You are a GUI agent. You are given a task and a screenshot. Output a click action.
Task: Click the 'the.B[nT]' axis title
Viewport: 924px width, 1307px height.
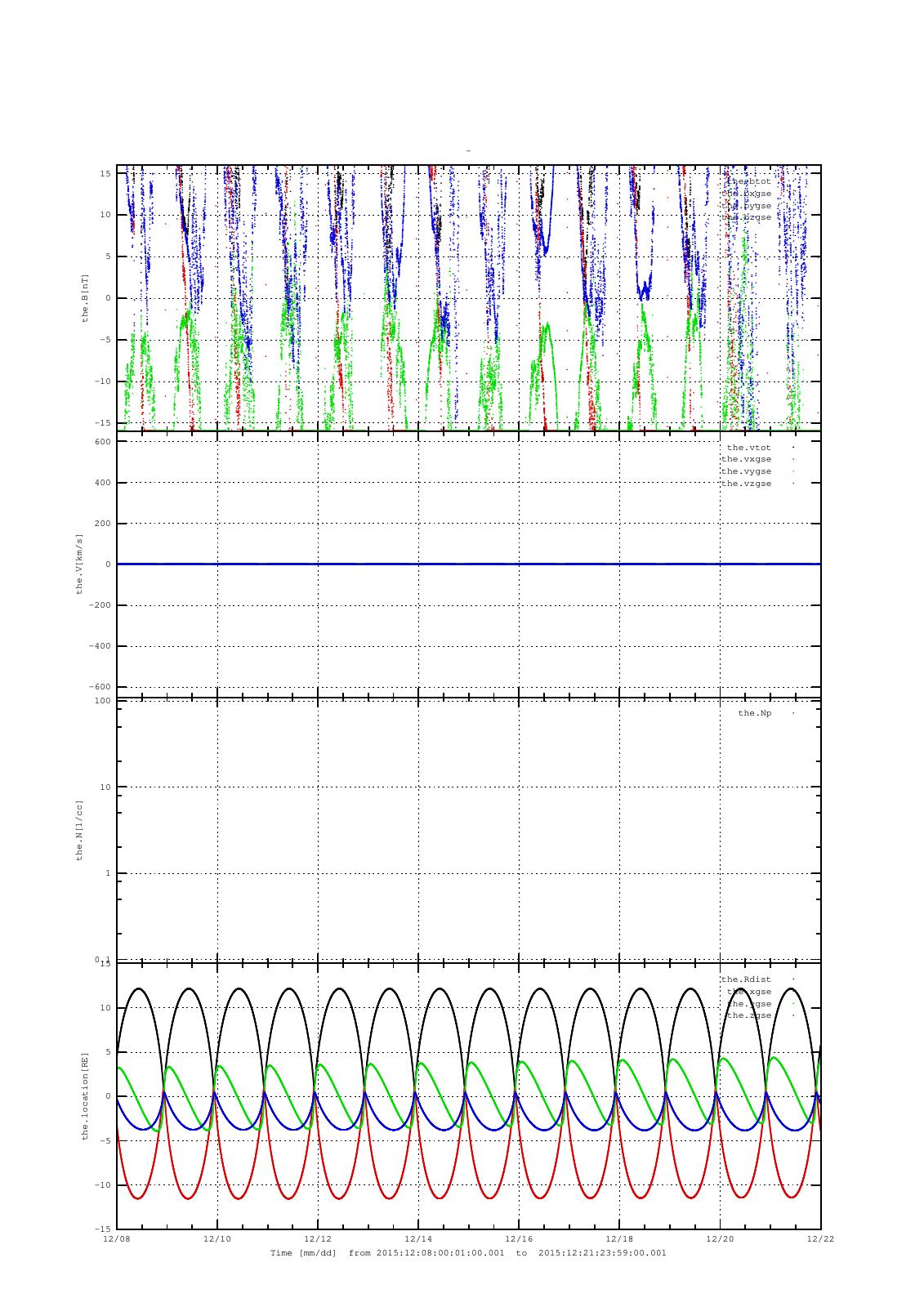tap(84, 297)
